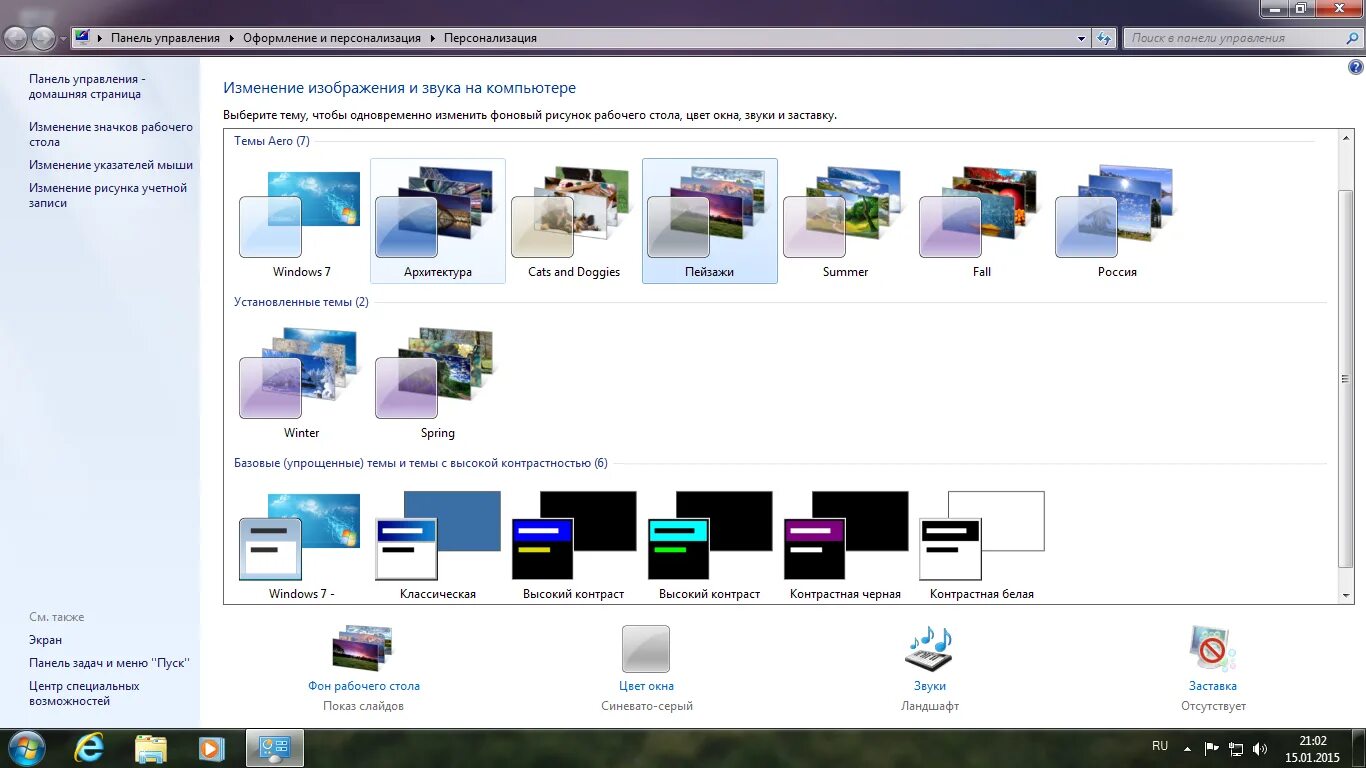Open the Звуки sound settings icon
Screen dimensions: 1366x768
tap(929, 649)
